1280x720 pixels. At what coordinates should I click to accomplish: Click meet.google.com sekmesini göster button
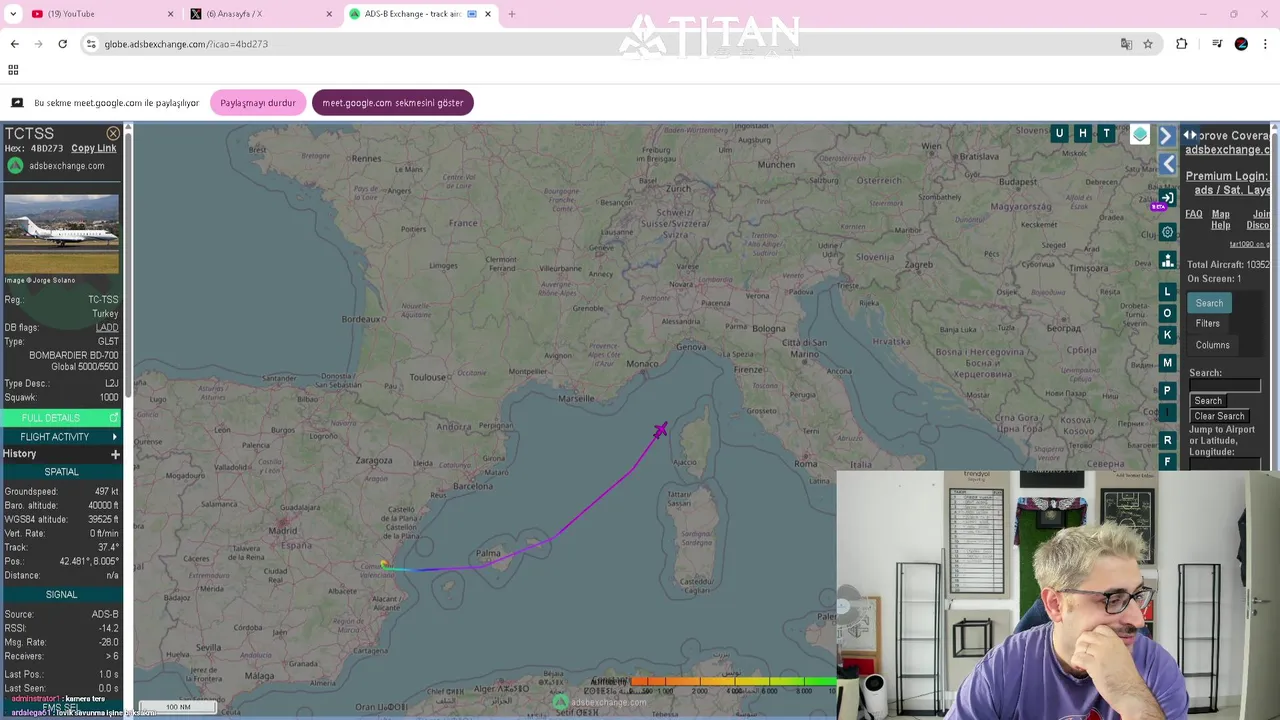point(393,103)
